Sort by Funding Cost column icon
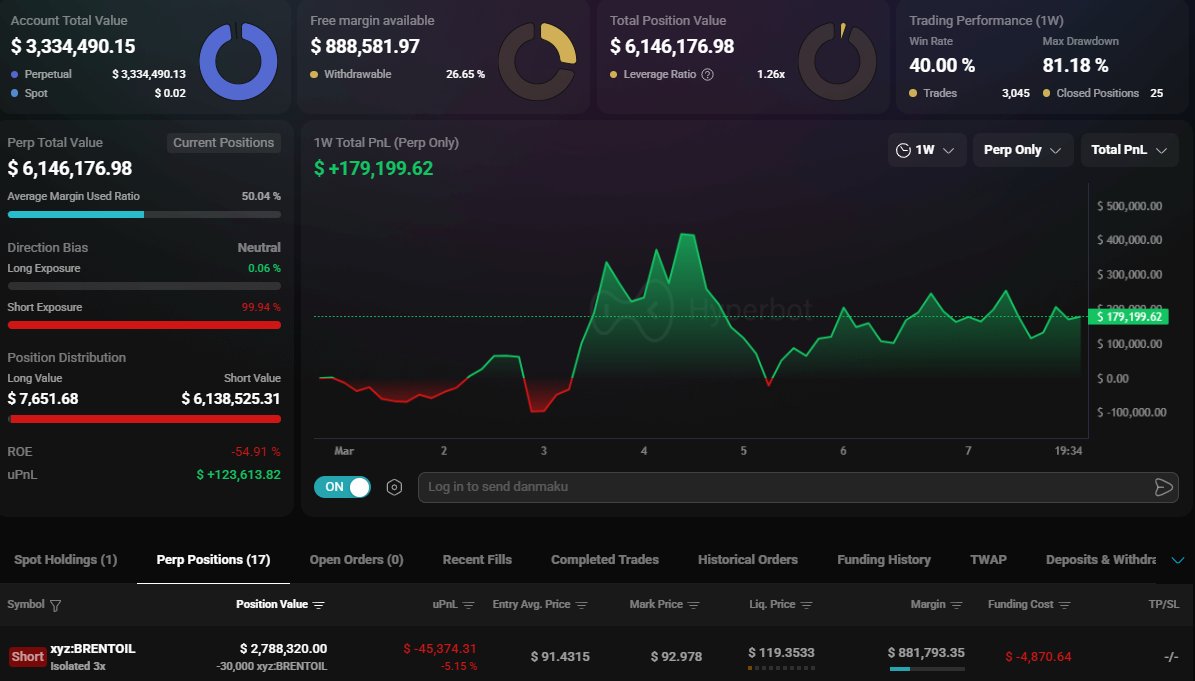Image resolution: width=1195 pixels, height=681 pixels. coord(1065,605)
